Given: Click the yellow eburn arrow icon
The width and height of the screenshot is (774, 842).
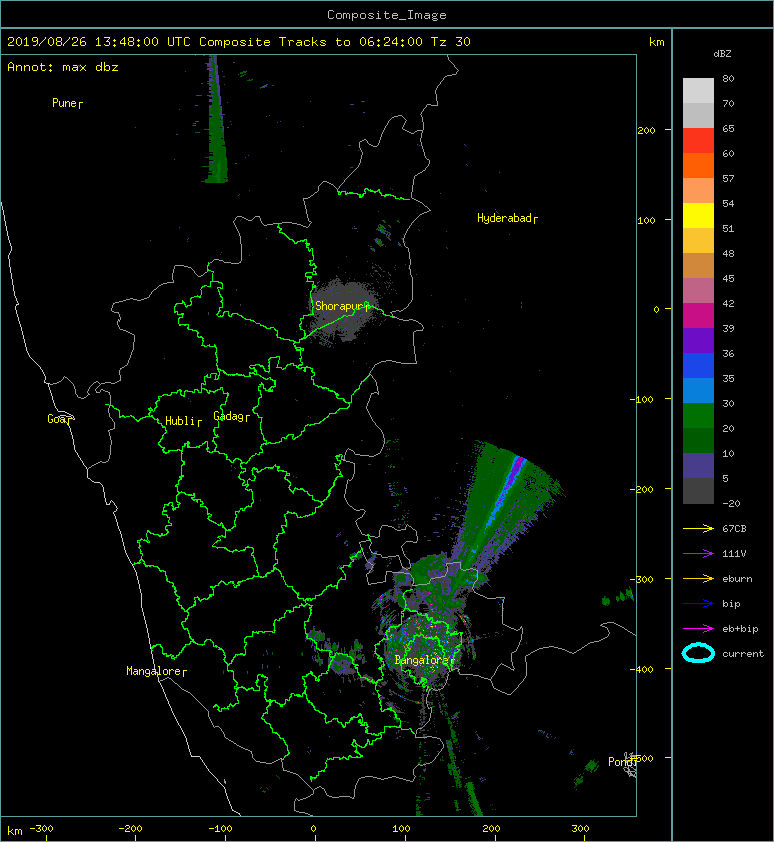Looking at the screenshot, I should point(698,578).
